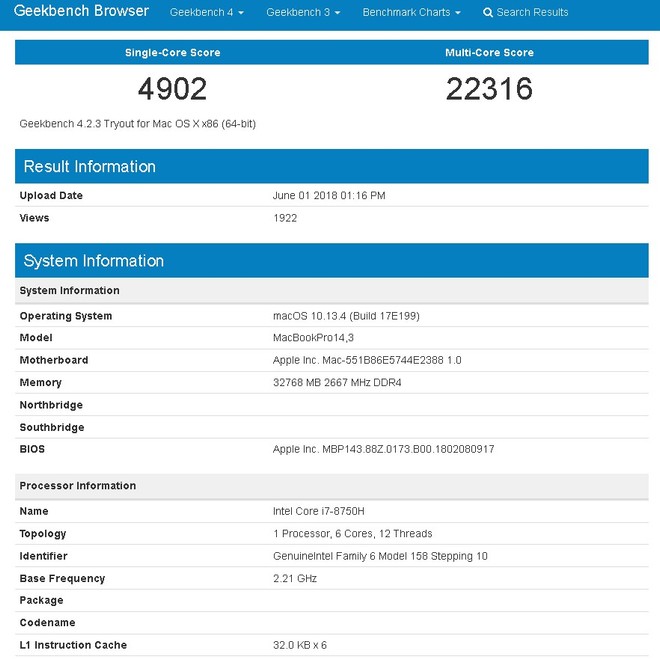Click the Processor Information subsection heading
This screenshot has width=660, height=659.
point(77,486)
